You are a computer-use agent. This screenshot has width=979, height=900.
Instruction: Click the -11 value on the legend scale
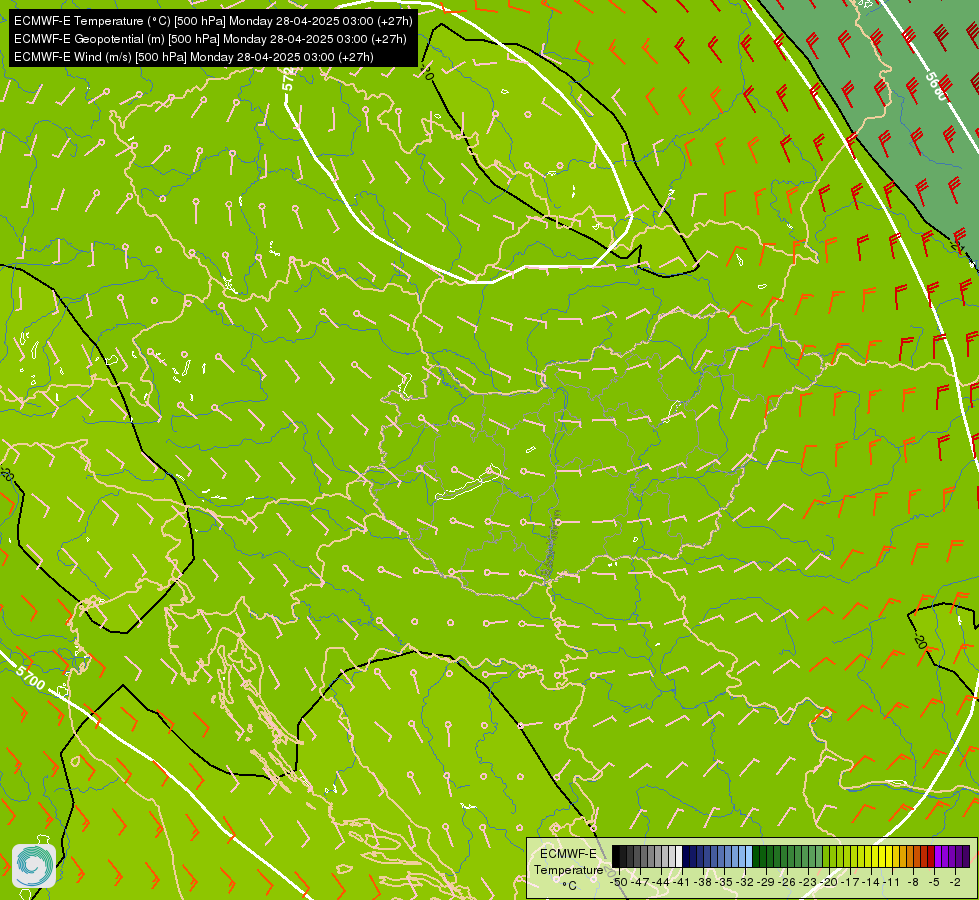pos(891,882)
